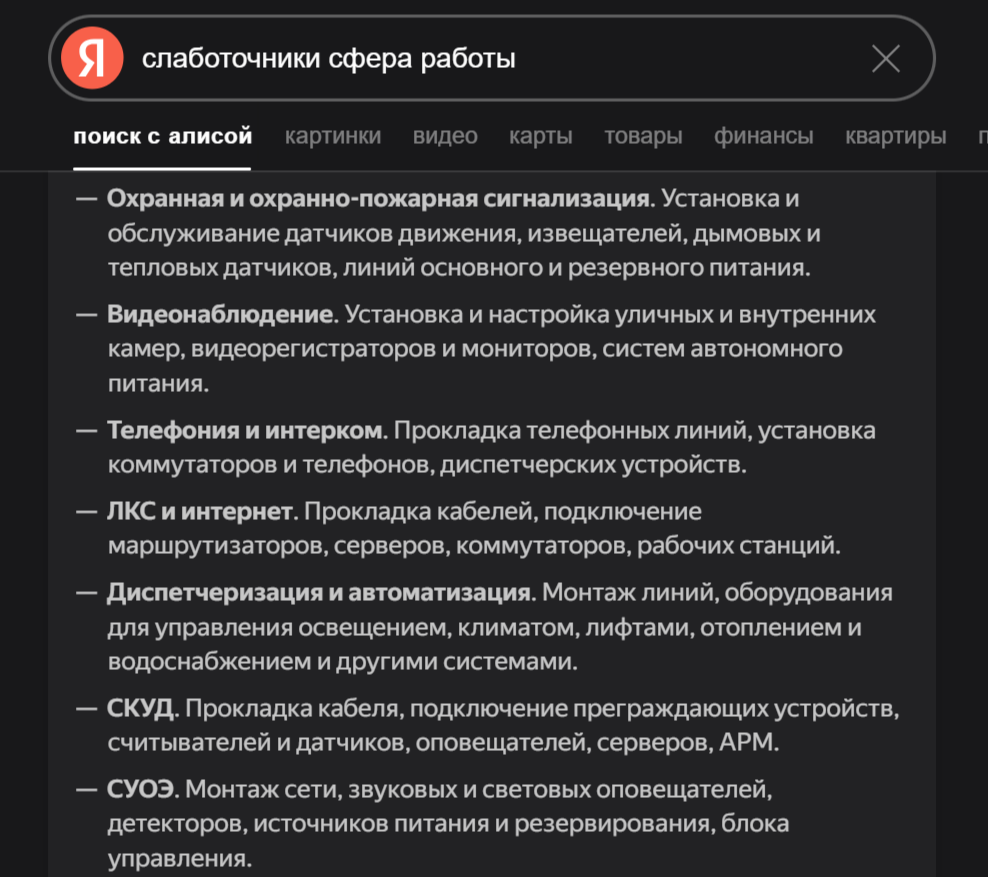Click the red Yandex logo icon
Viewport: 988px width, 877px height.
(92, 58)
